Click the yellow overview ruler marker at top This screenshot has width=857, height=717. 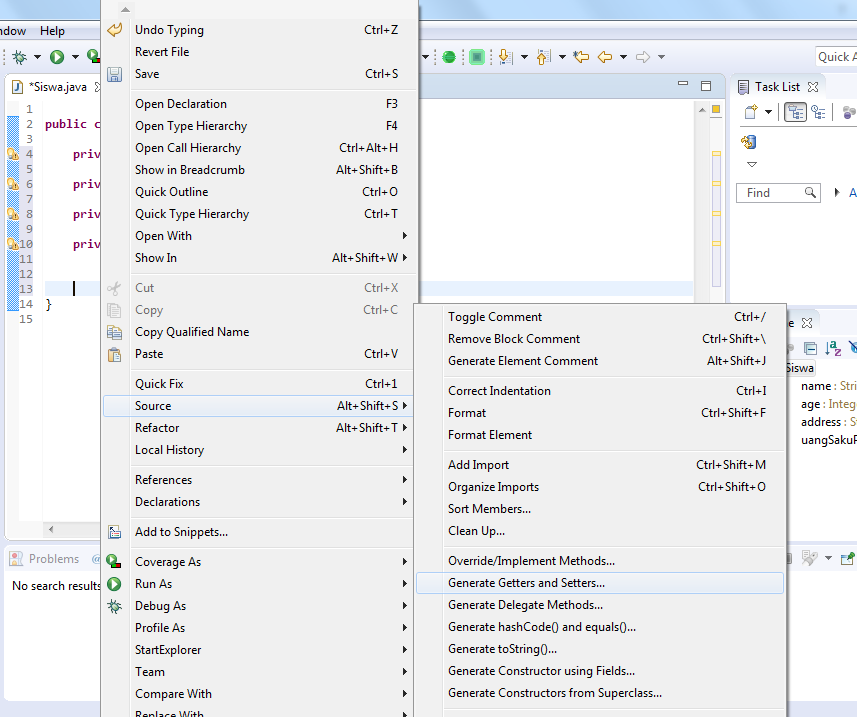point(716,109)
